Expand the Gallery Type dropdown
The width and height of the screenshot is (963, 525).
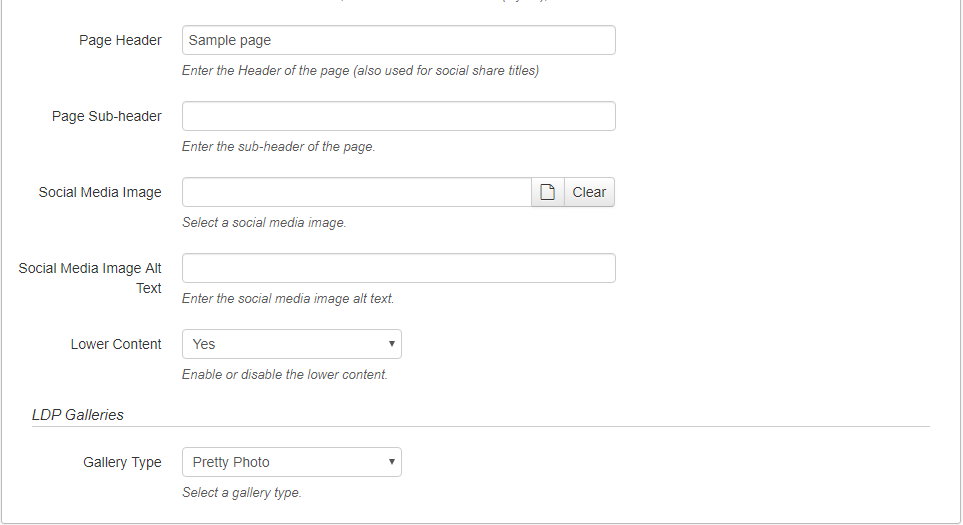pos(291,462)
